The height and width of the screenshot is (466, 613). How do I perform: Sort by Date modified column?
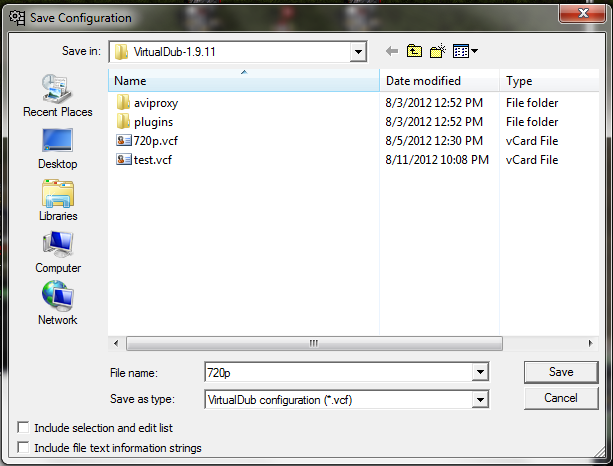coord(438,81)
